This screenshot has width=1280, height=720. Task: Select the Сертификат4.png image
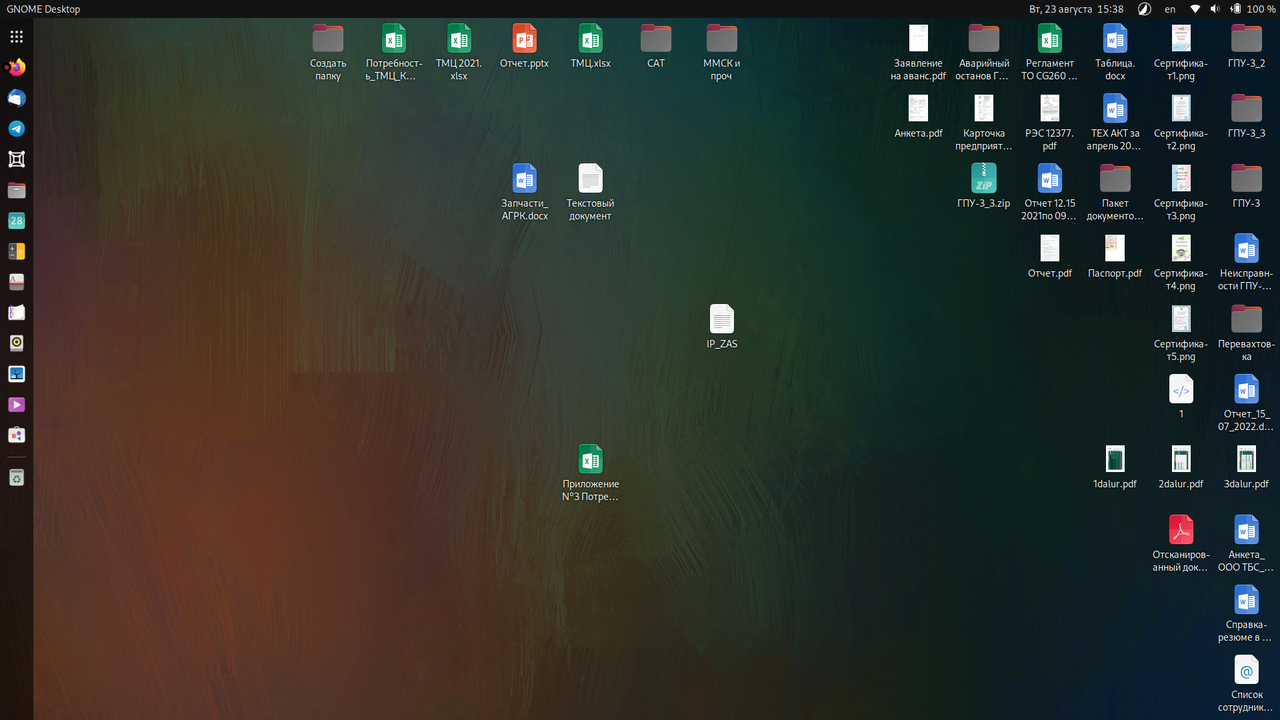point(1181,263)
